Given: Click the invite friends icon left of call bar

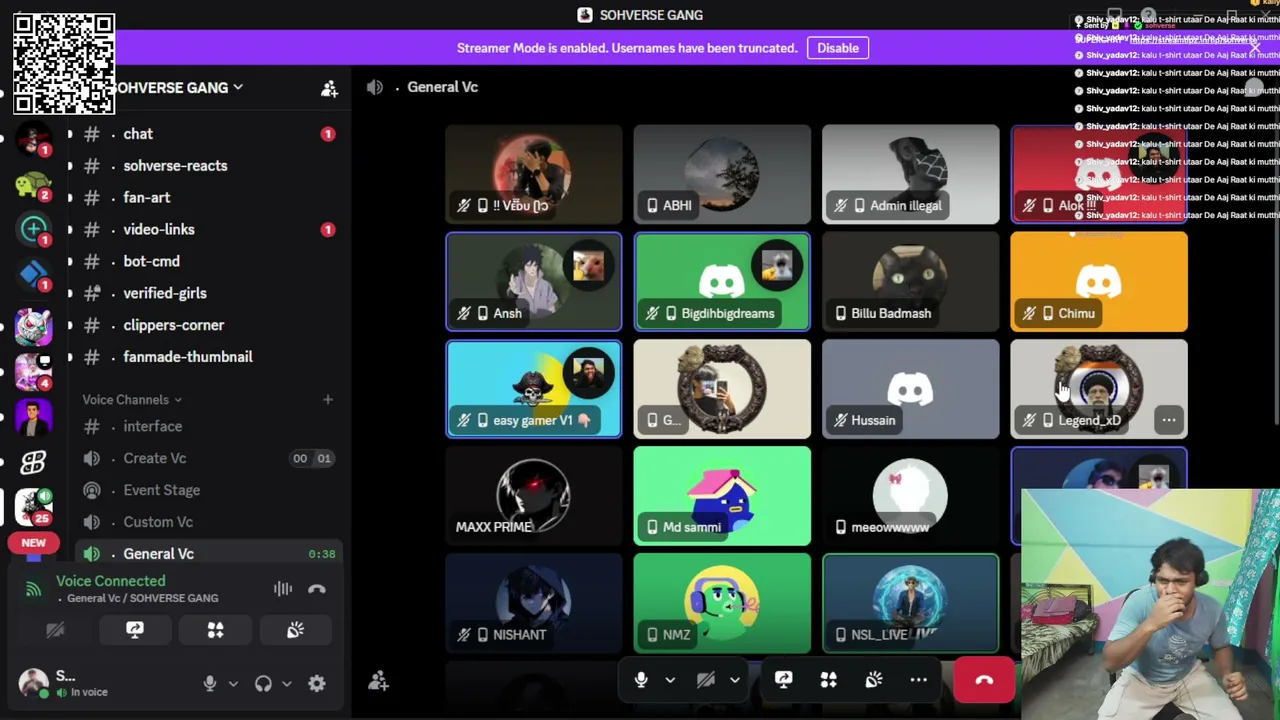Looking at the screenshot, I should [378, 681].
